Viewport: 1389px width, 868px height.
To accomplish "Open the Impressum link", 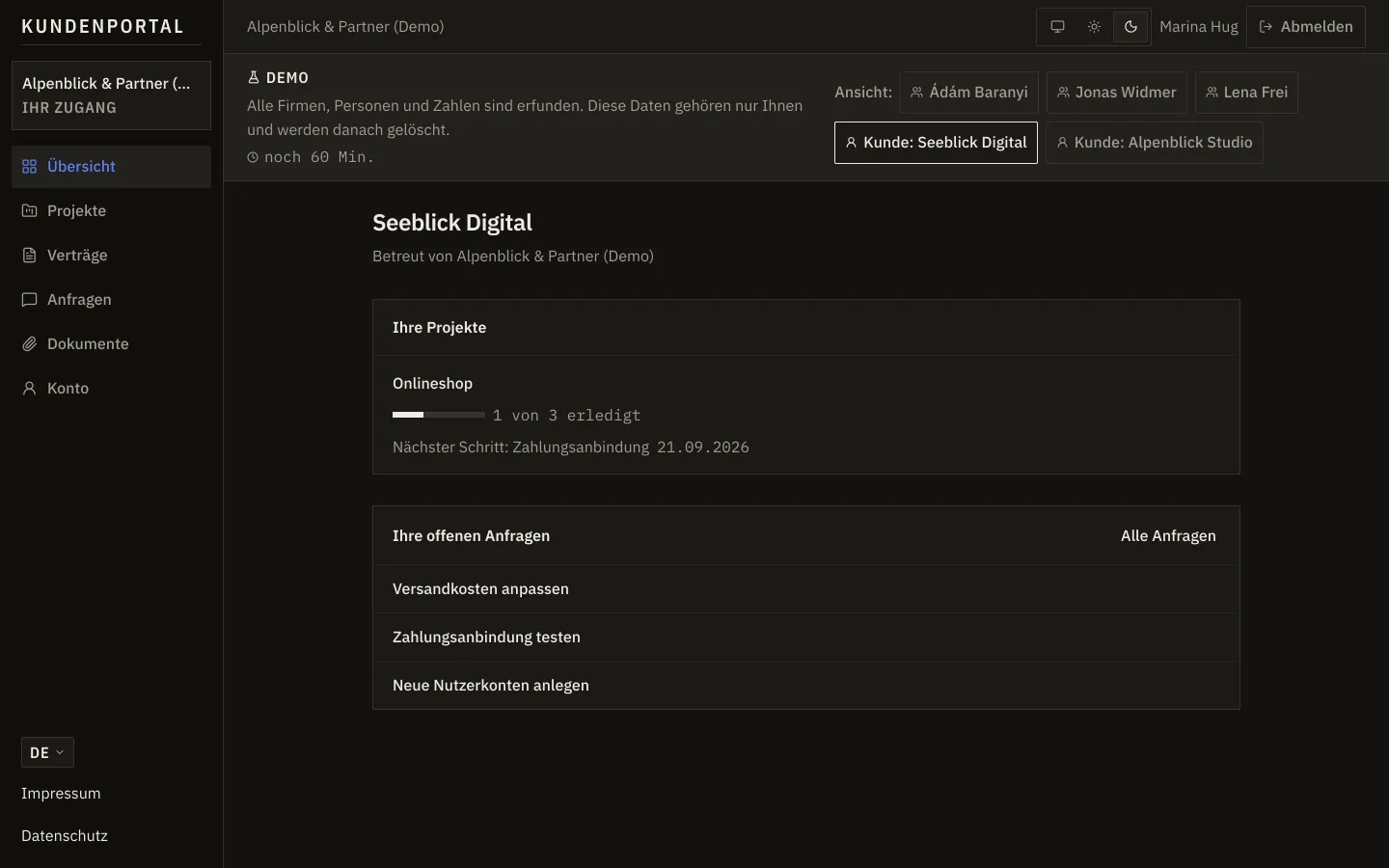I will click(61, 794).
